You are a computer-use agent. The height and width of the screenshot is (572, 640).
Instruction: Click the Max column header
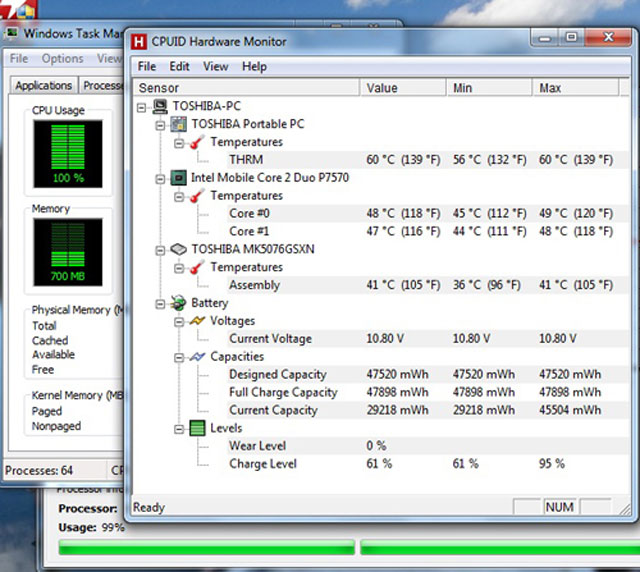pos(576,88)
